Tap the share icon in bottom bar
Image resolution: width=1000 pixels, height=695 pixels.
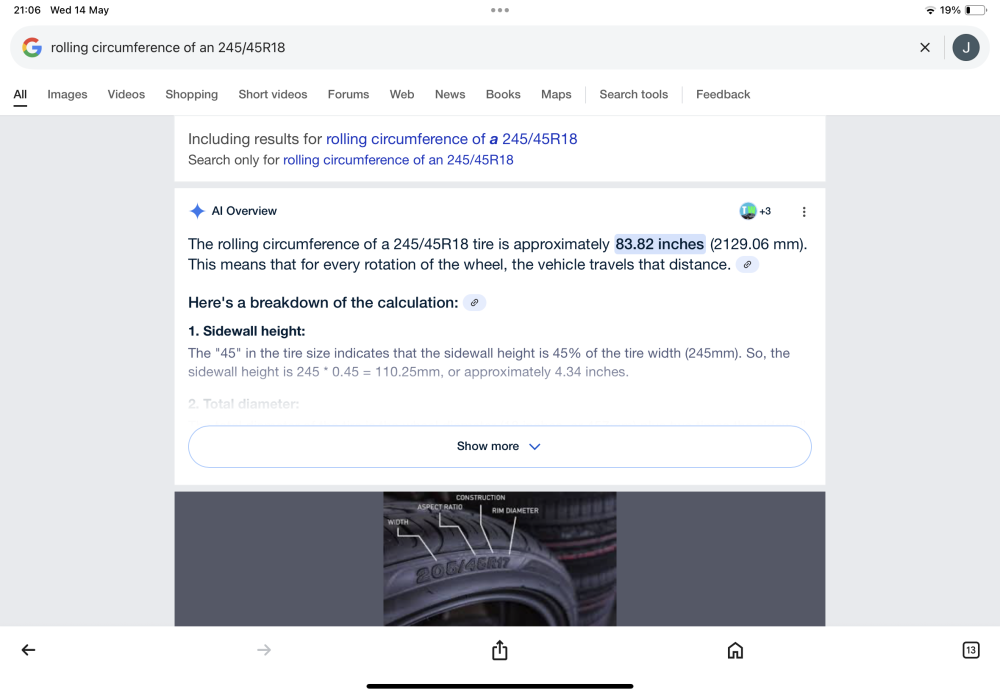pos(499,650)
